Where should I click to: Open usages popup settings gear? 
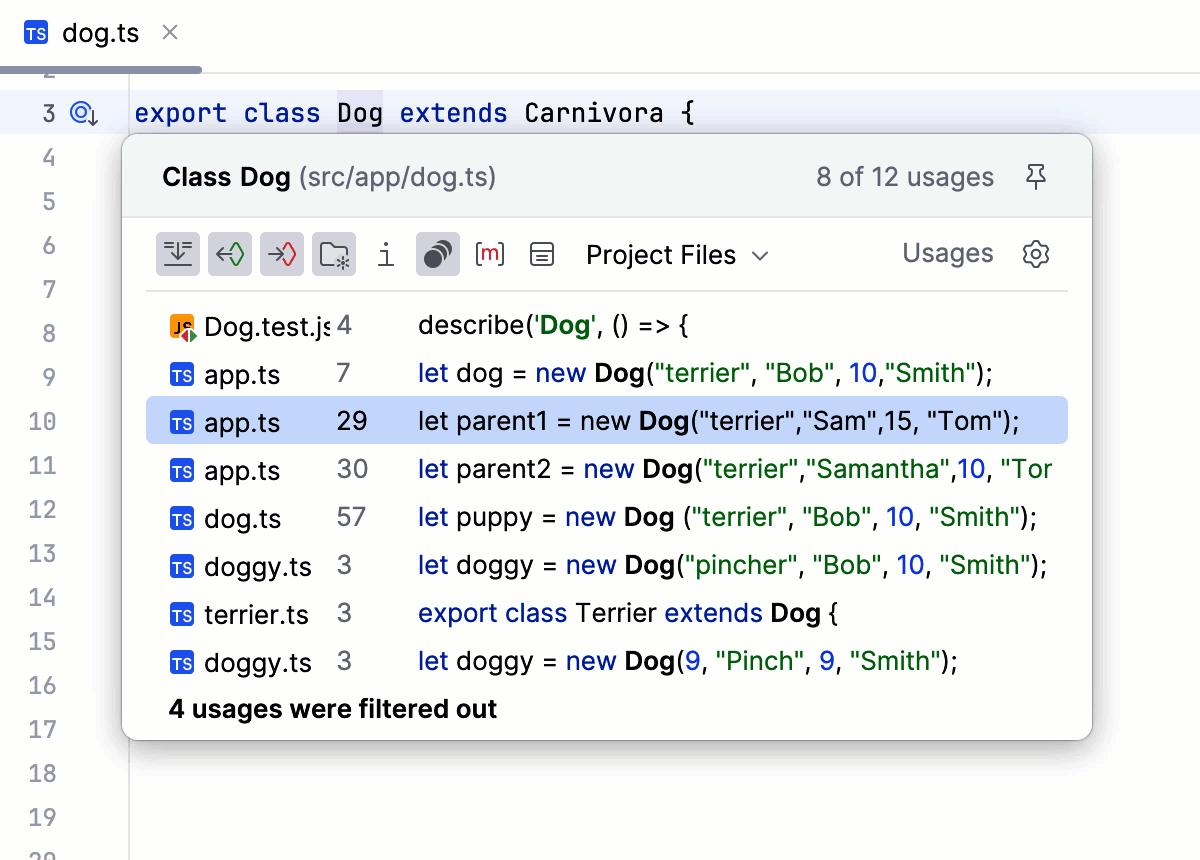(1036, 254)
